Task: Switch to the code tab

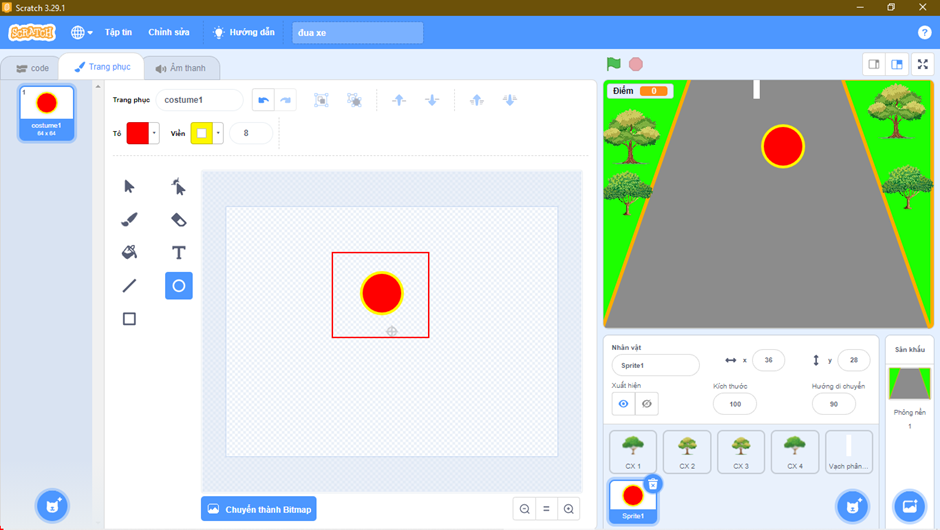Action: pyautogui.click(x=32, y=68)
